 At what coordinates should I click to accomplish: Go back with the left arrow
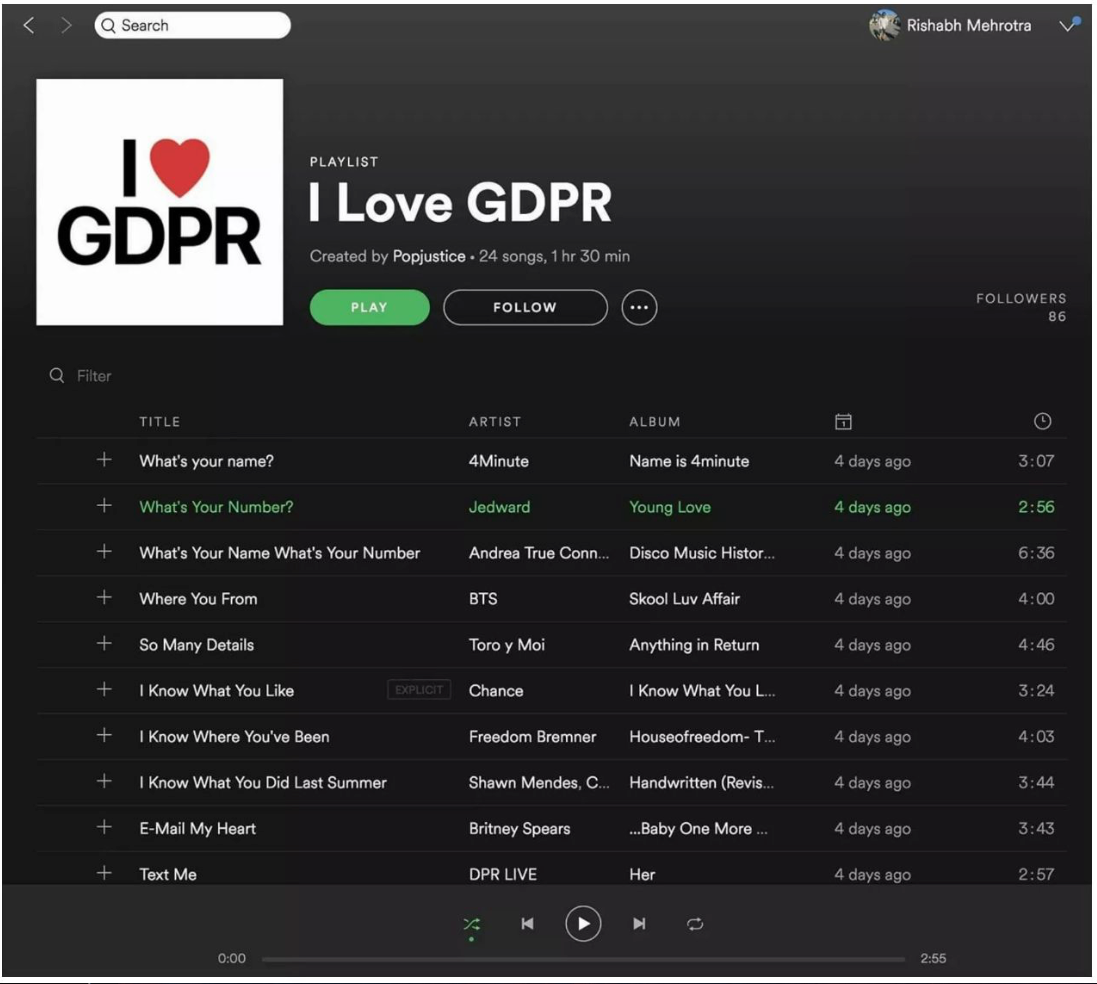[x=29, y=26]
